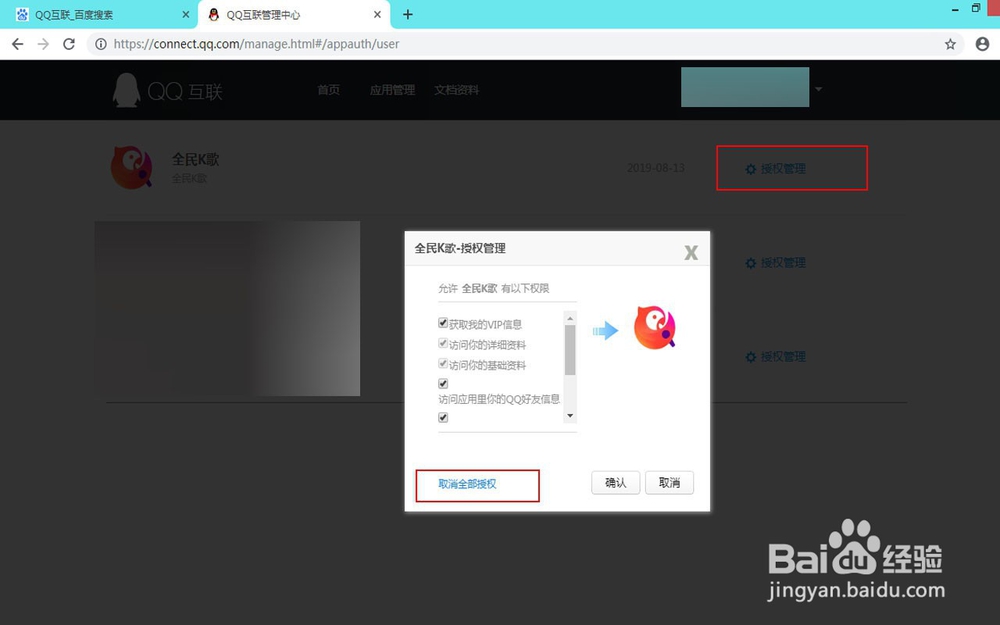Open a new tab with plus button
Screen dimensions: 1000x625
click(x=408, y=14)
